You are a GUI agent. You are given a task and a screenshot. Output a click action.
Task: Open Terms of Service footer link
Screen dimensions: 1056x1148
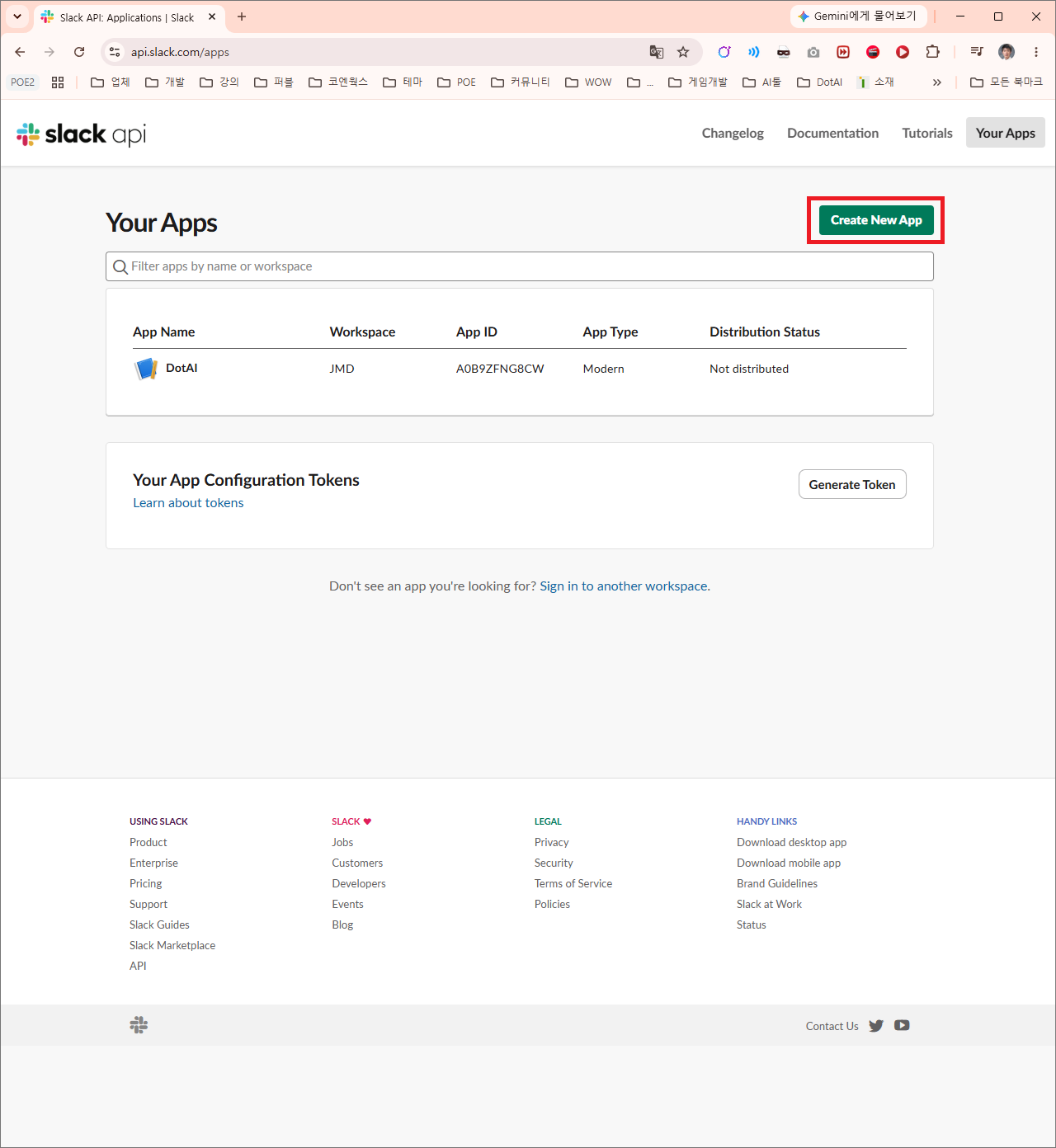click(573, 883)
